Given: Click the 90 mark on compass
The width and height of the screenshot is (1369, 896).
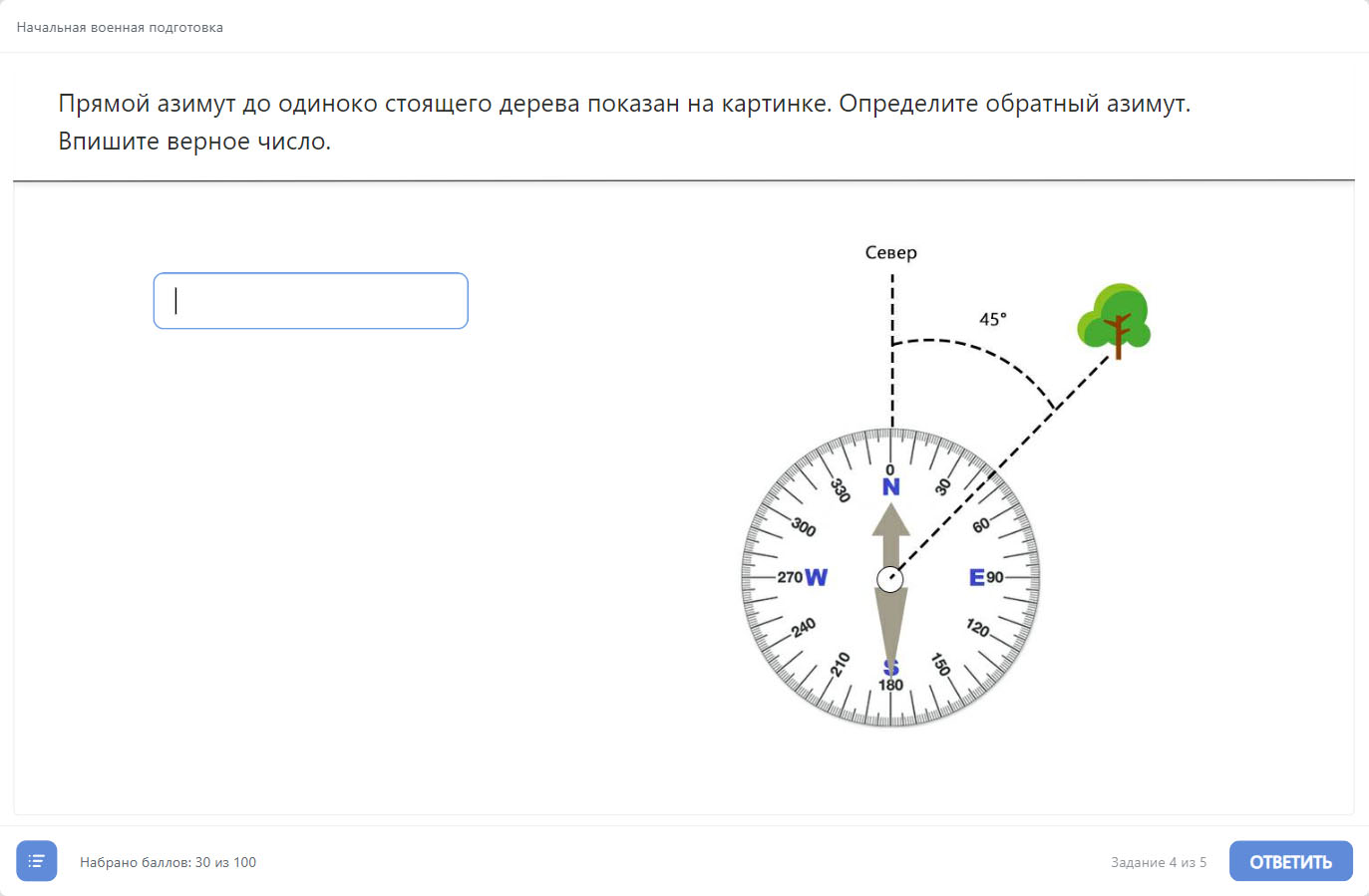Looking at the screenshot, I should coord(995,578).
